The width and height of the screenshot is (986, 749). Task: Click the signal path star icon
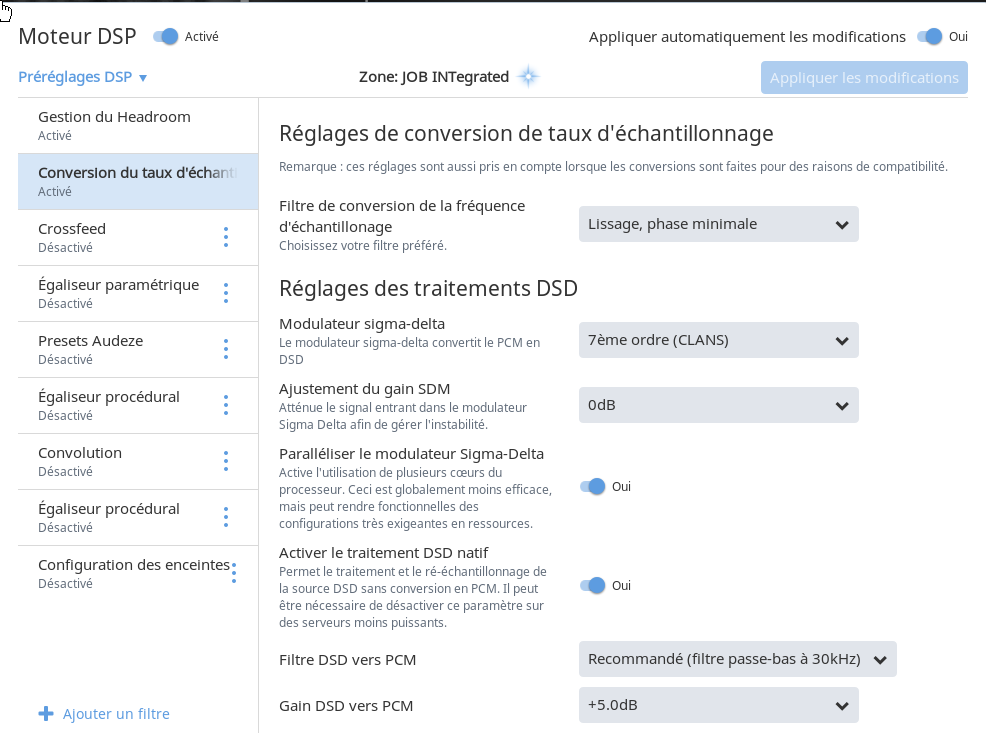click(528, 77)
